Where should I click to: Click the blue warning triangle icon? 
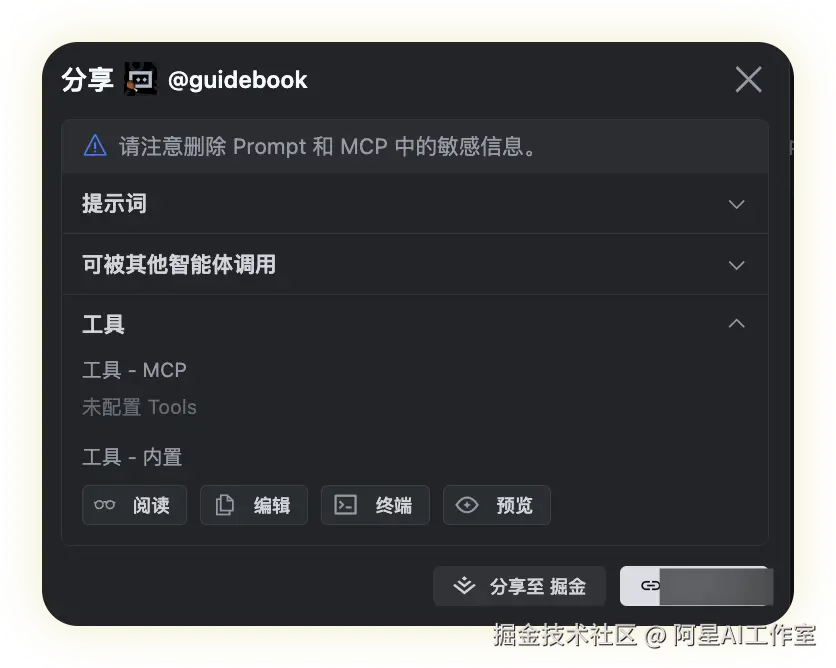pos(95,146)
